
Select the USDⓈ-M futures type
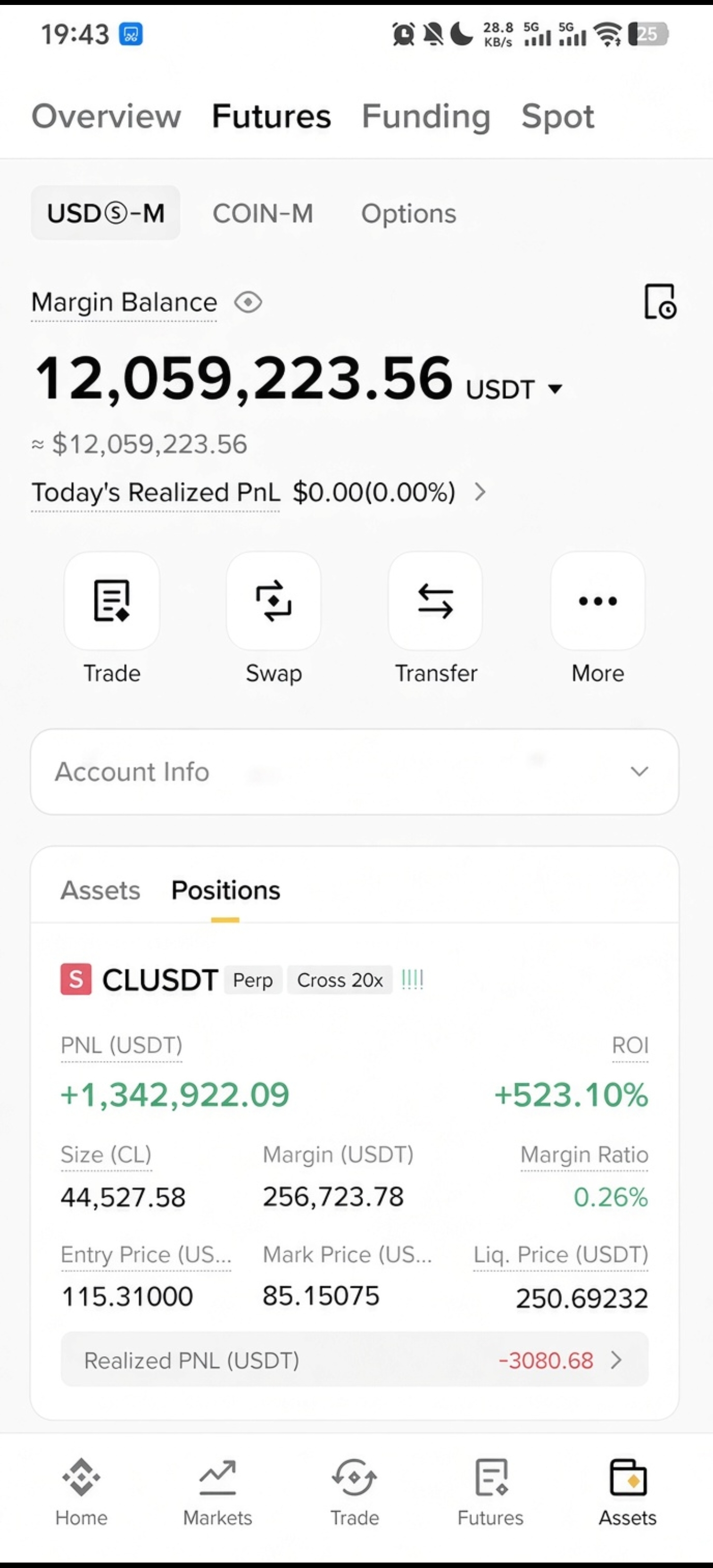coord(105,213)
